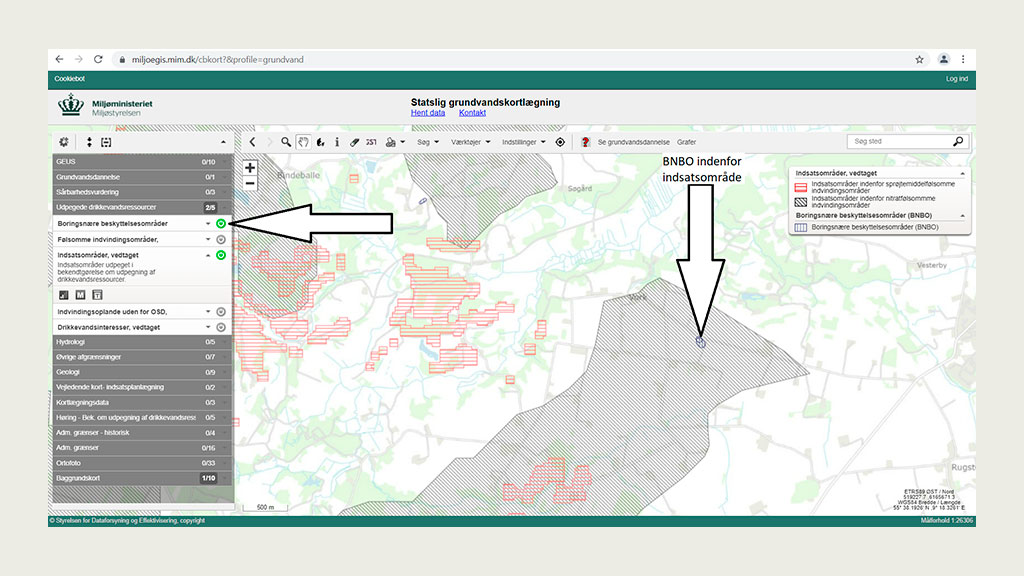
Task: Click the red question mark help icon
Action: (x=585, y=142)
